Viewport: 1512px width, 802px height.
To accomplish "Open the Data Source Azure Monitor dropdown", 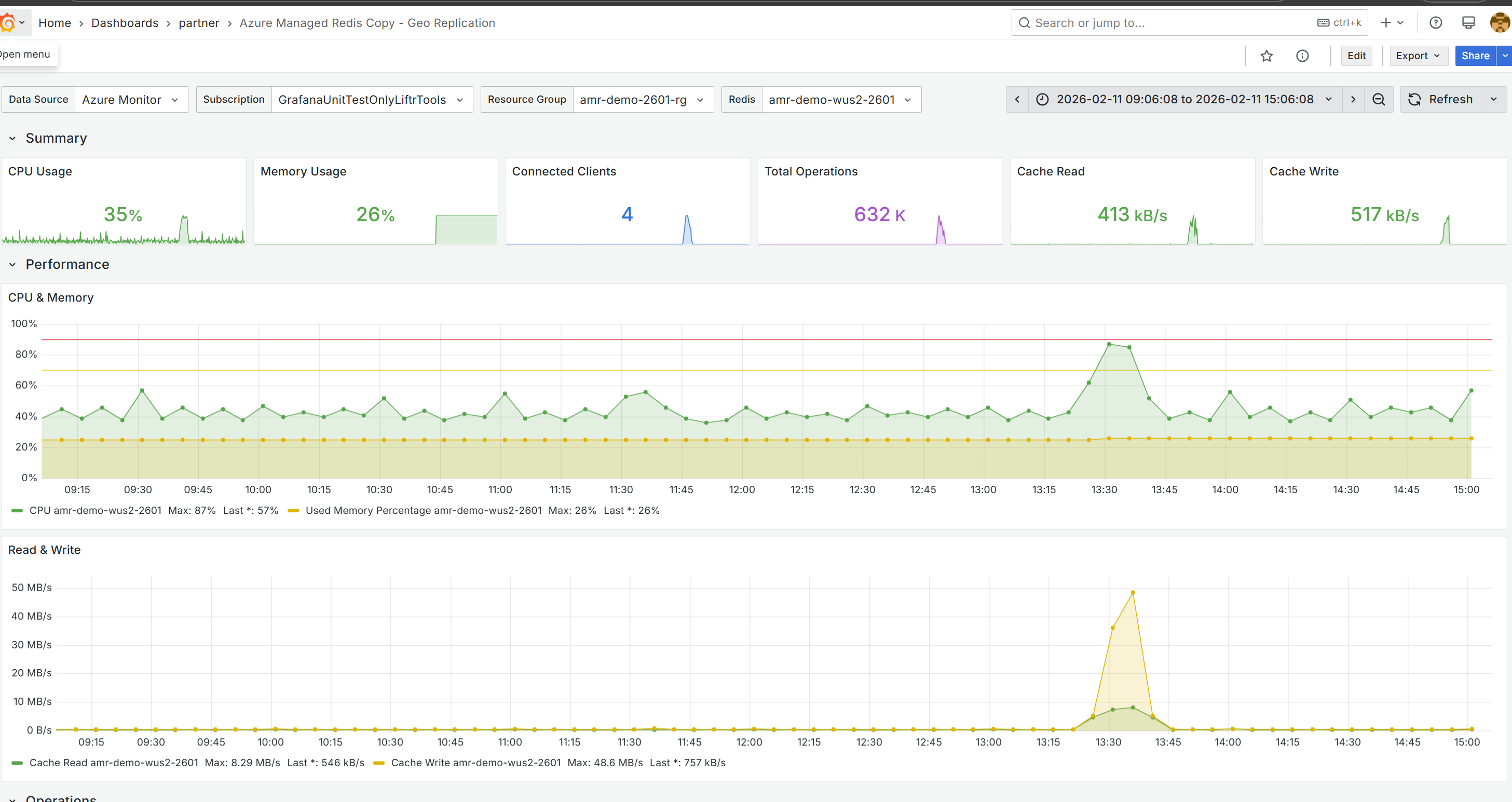I will (130, 100).
